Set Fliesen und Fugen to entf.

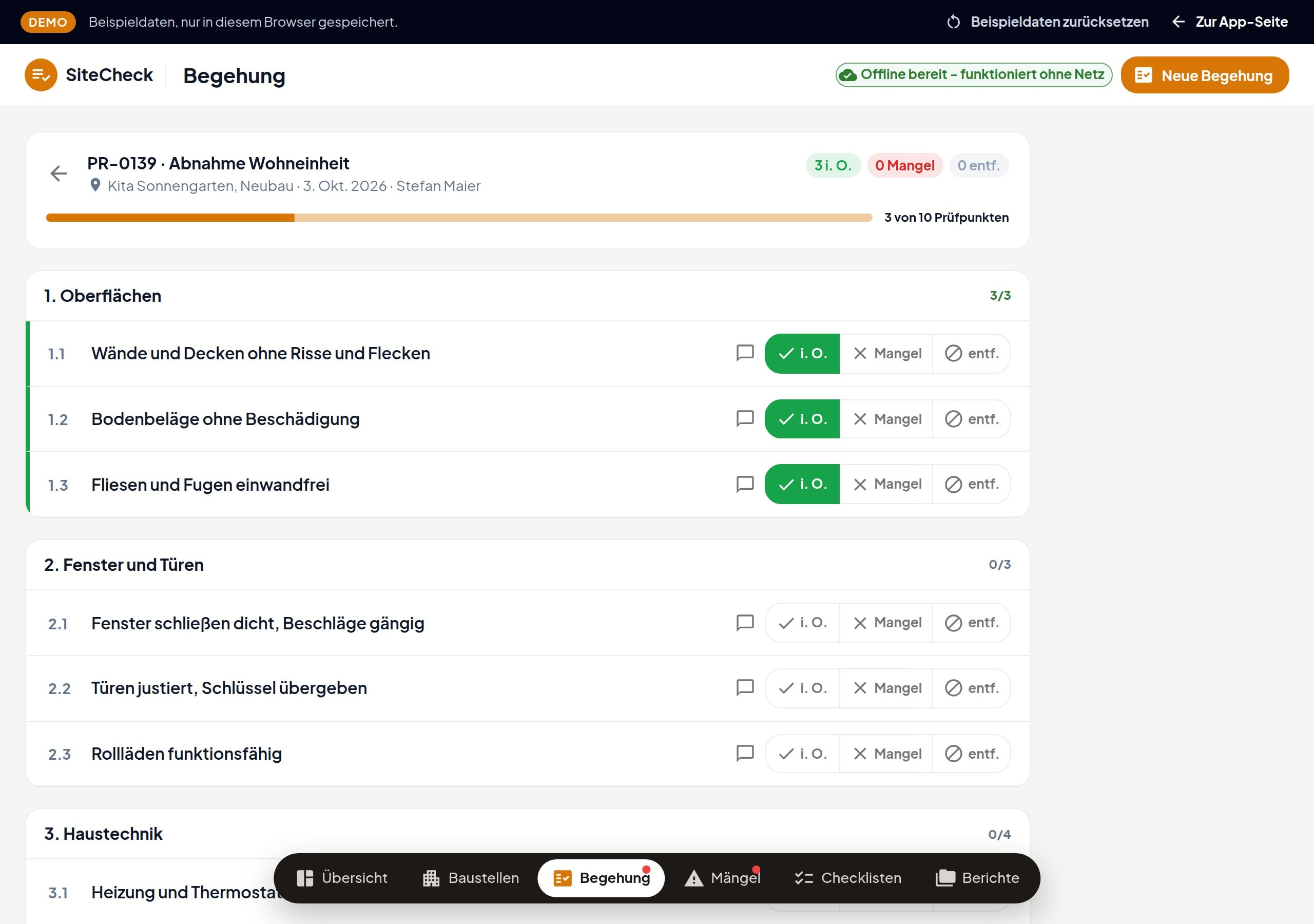point(971,484)
